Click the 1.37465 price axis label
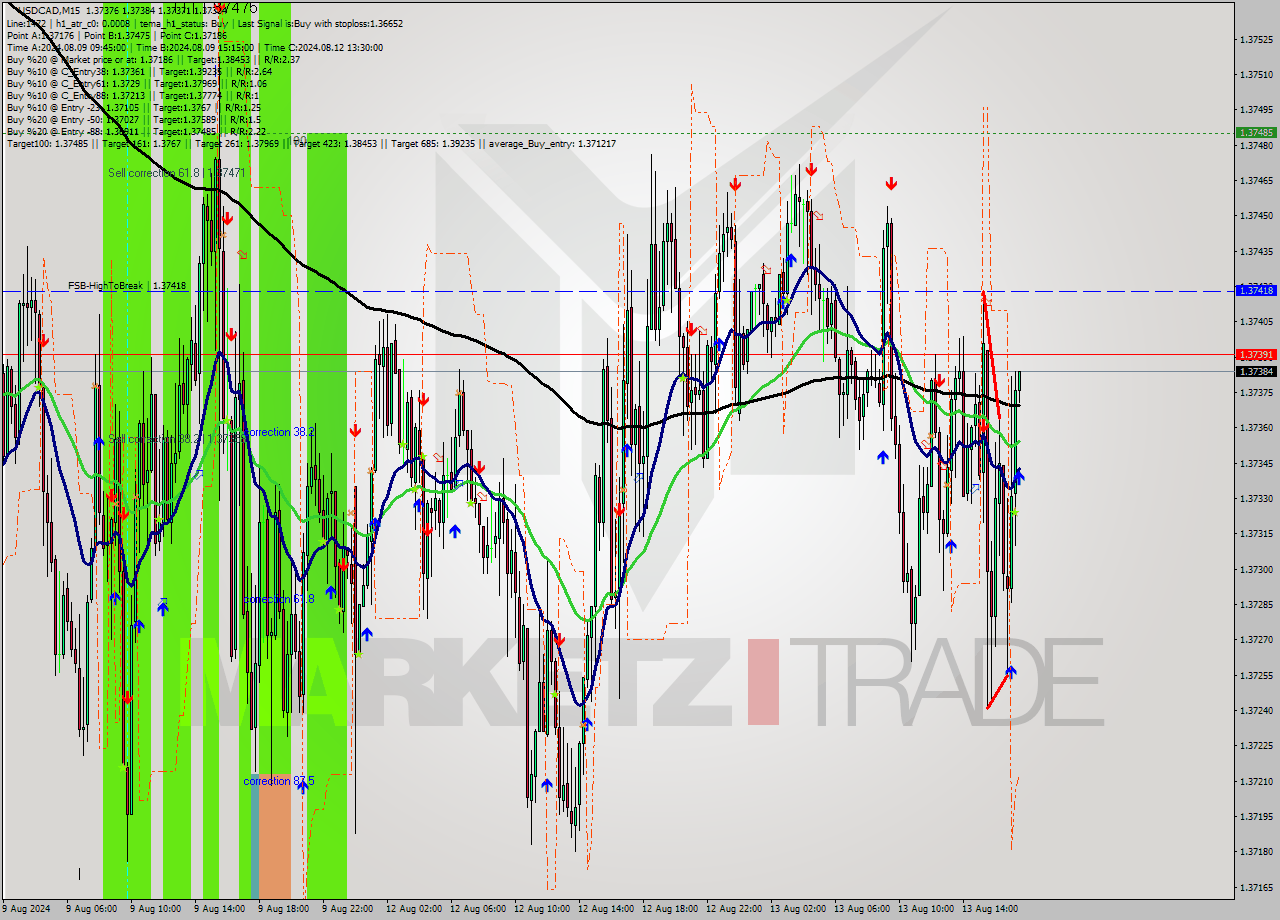The image size is (1280, 920). tap(1256, 181)
